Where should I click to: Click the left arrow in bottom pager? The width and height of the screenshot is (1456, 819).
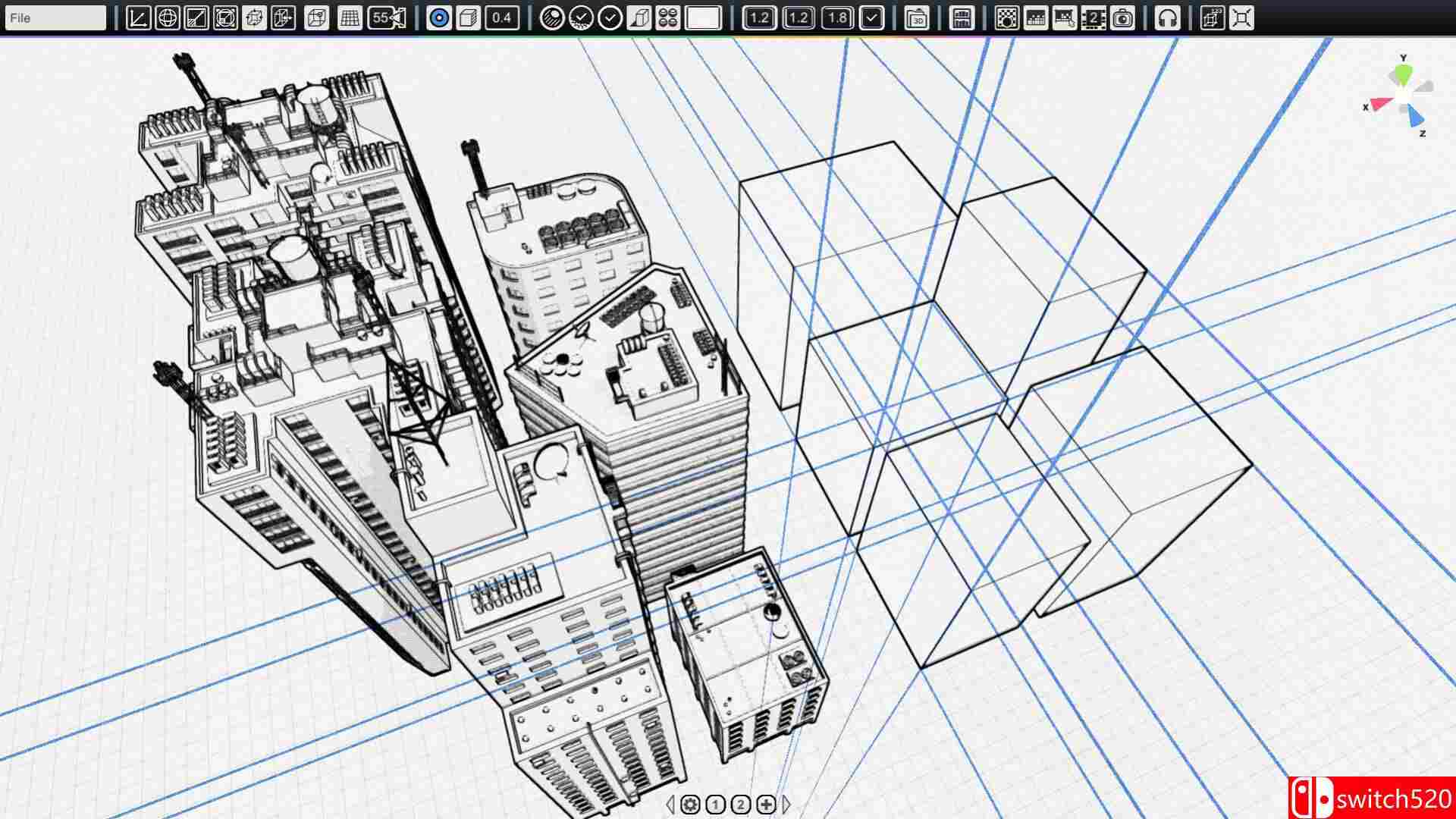click(x=670, y=805)
